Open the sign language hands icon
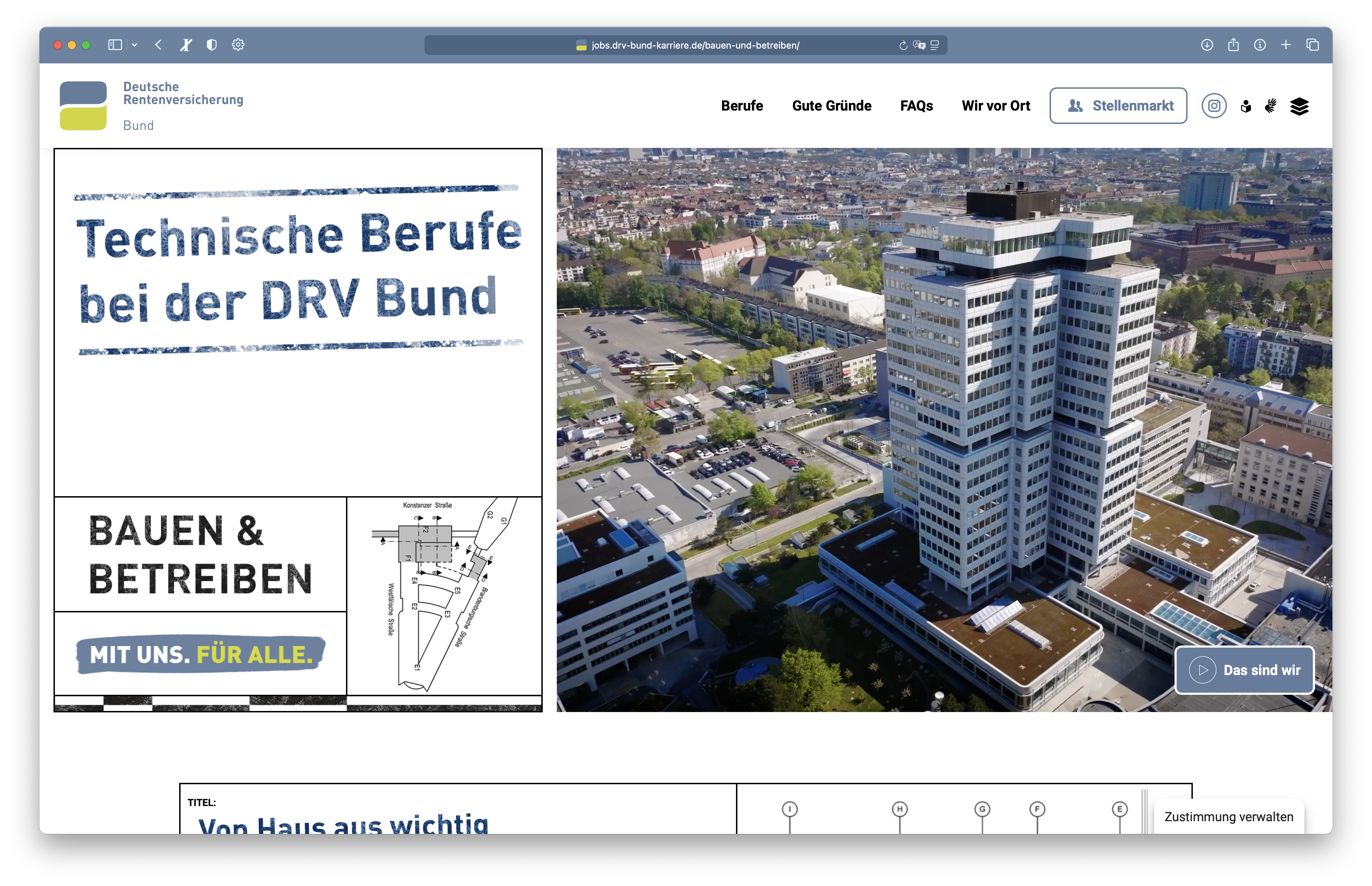 click(1271, 106)
